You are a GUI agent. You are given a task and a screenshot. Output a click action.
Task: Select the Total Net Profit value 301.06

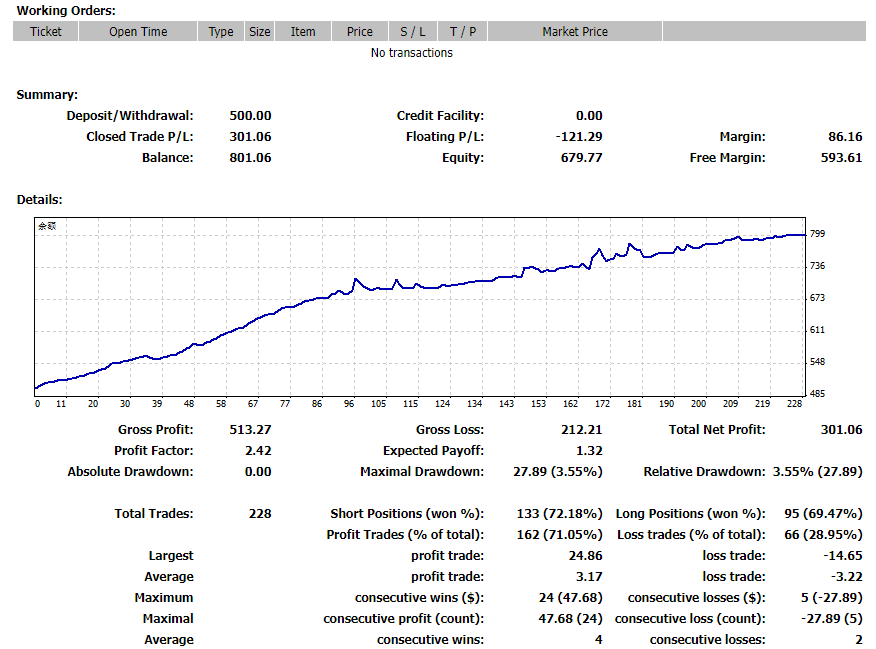841,430
